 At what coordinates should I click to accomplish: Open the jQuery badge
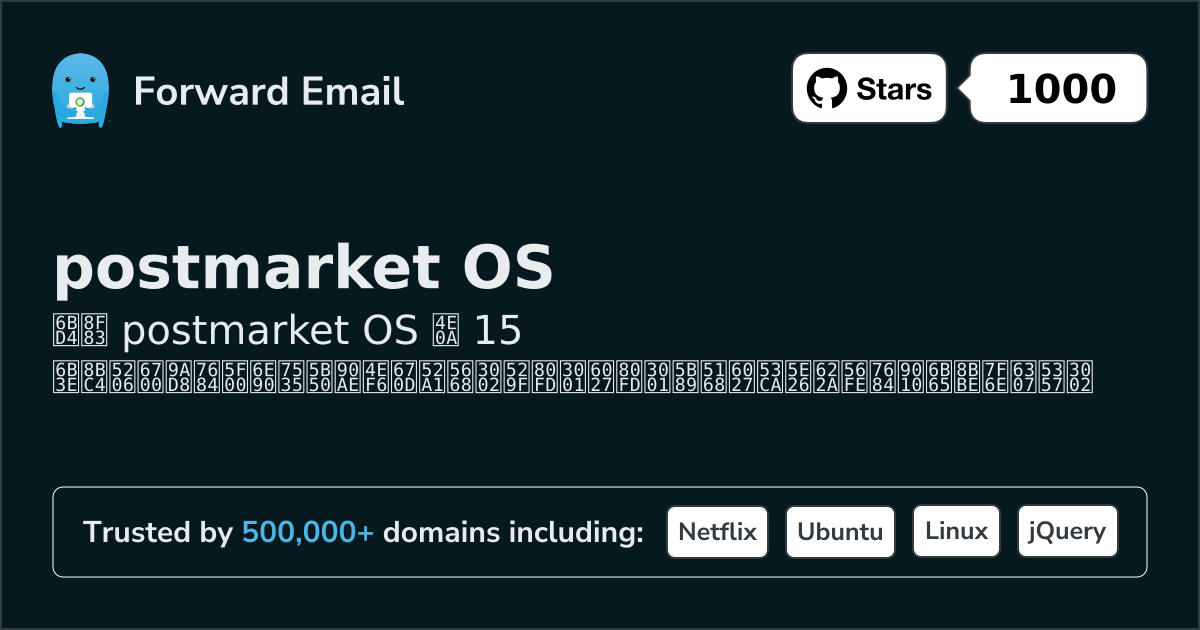tap(1067, 532)
